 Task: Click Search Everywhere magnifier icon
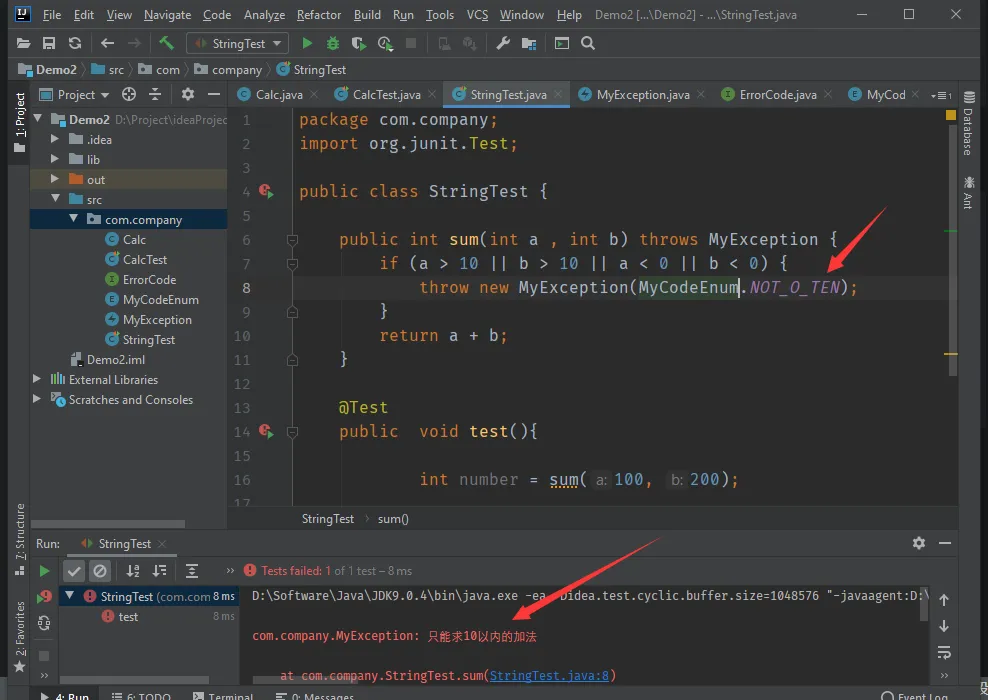pyautogui.click(x=588, y=43)
